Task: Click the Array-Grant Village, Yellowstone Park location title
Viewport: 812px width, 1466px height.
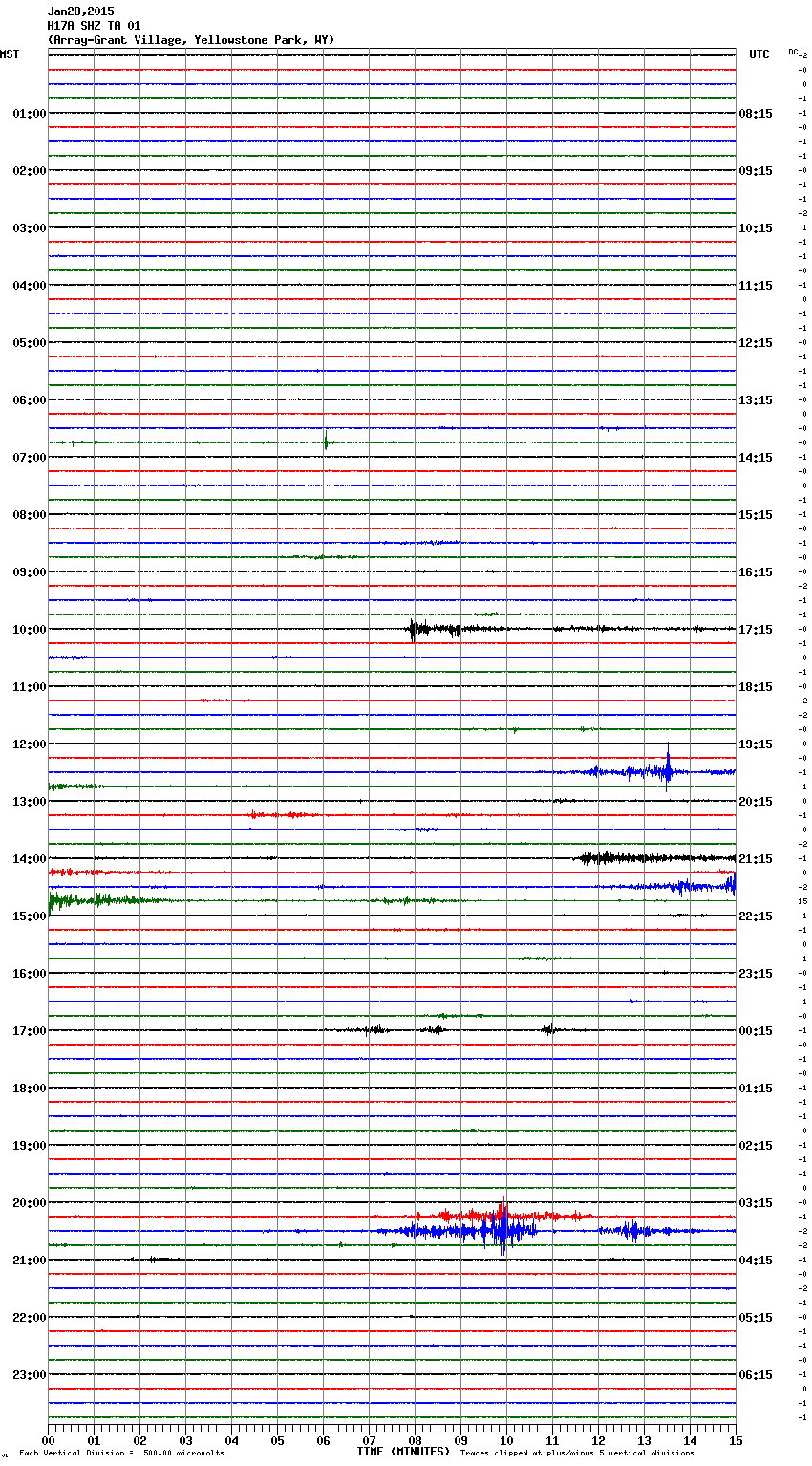Action: [191, 40]
